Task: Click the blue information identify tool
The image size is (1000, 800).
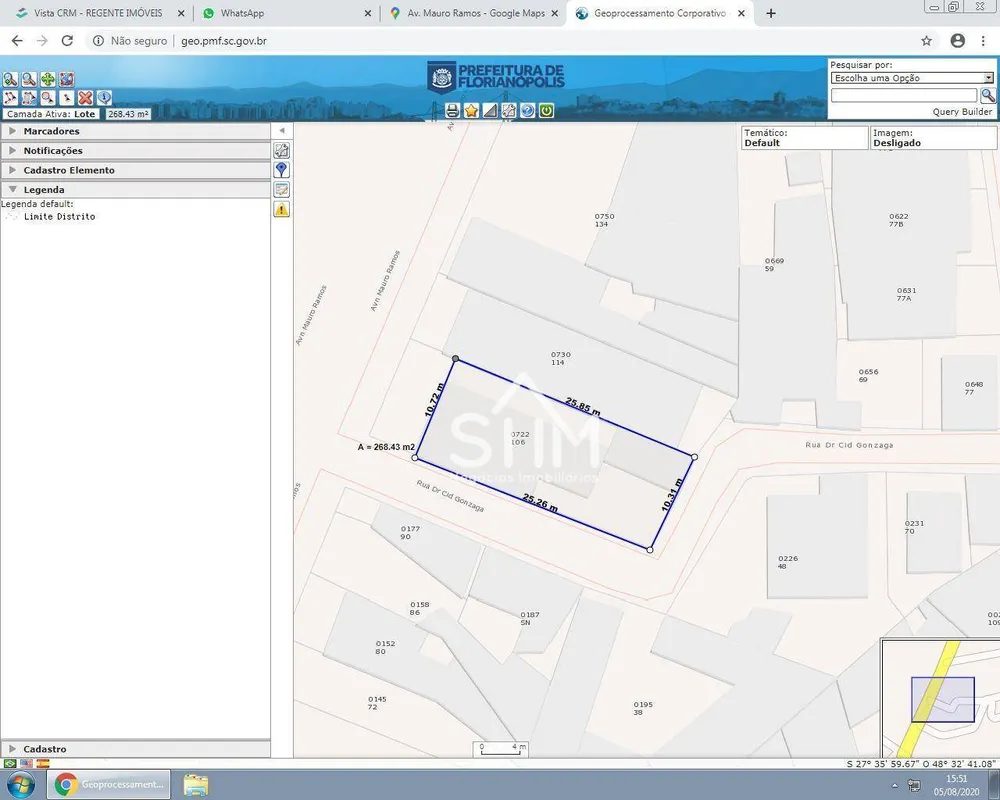Action: click(104, 98)
